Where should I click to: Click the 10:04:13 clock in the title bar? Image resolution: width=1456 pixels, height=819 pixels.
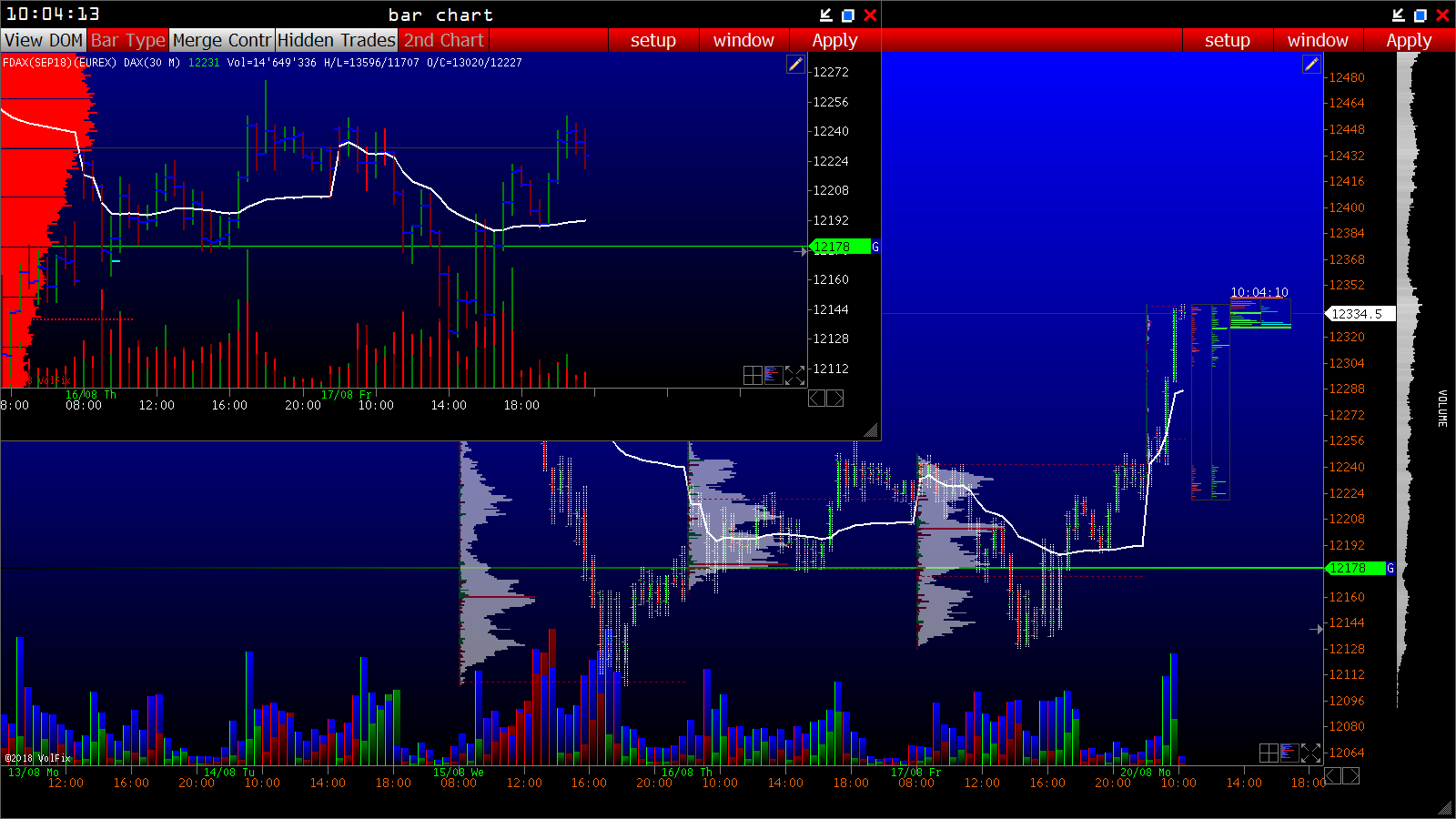tap(54, 15)
